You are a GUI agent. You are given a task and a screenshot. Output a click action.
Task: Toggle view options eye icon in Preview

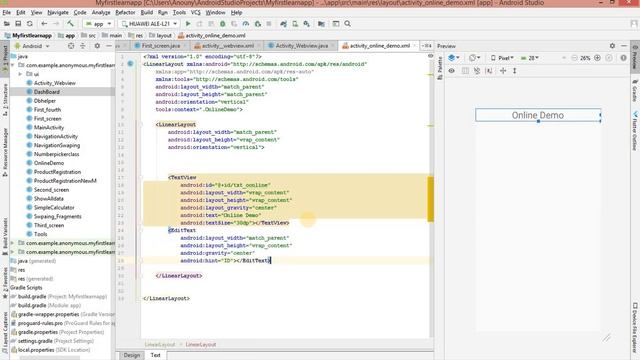pyautogui.click(x=451, y=71)
